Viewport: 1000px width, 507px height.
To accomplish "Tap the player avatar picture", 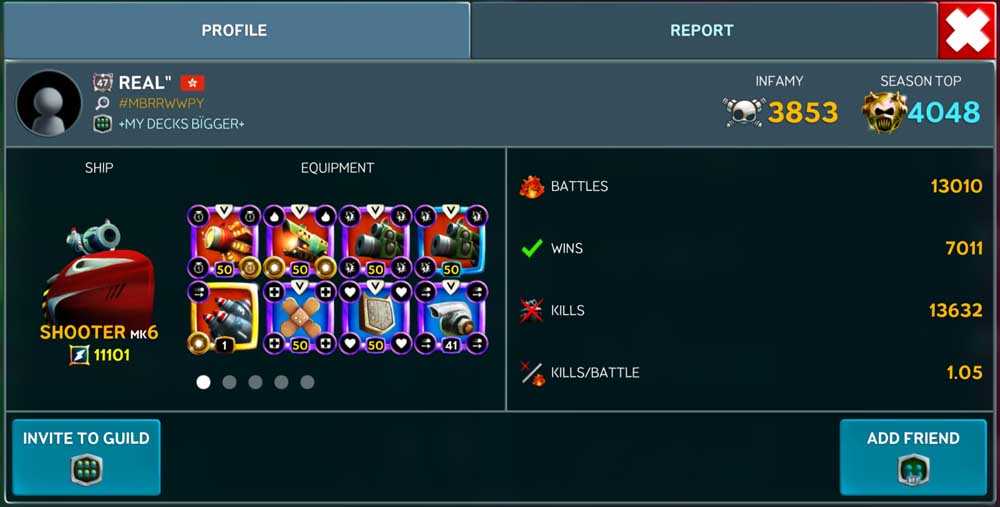I will [49, 103].
